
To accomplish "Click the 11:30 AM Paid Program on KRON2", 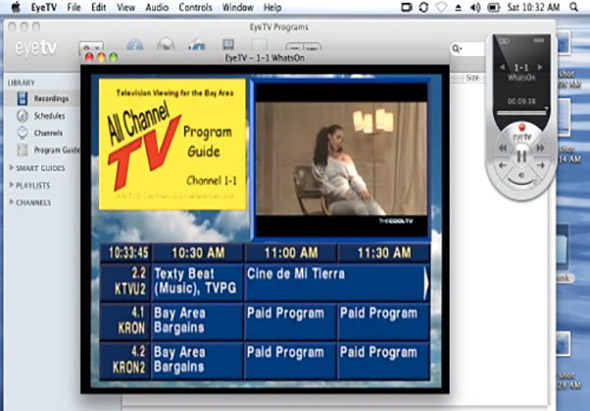I will (384, 360).
